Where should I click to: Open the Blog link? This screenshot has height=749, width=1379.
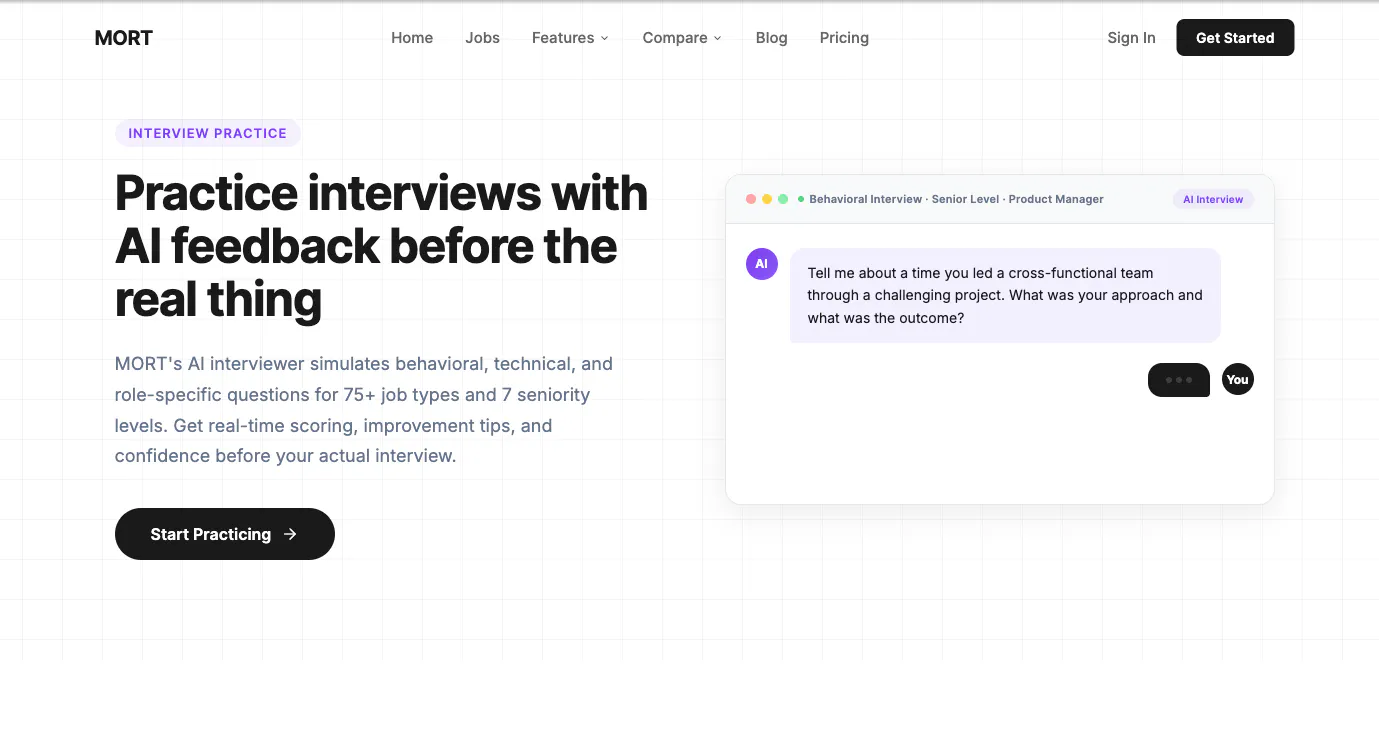pyautogui.click(x=772, y=38)
